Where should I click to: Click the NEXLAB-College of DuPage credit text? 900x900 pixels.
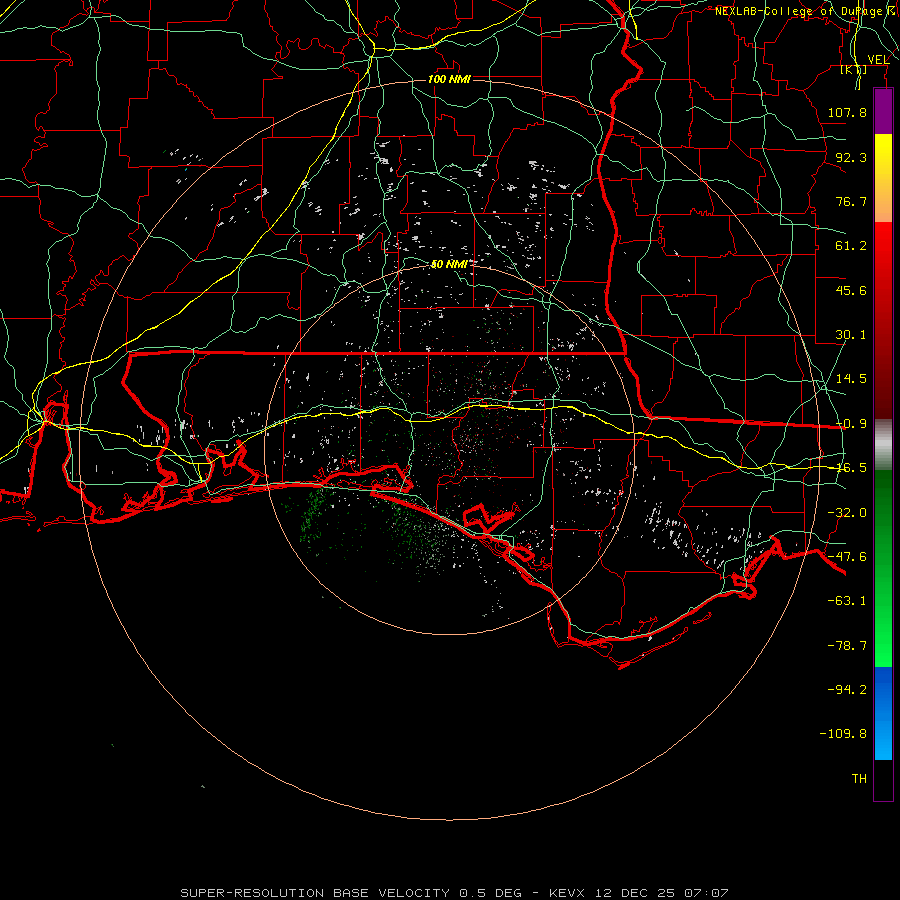coord(806,11)
